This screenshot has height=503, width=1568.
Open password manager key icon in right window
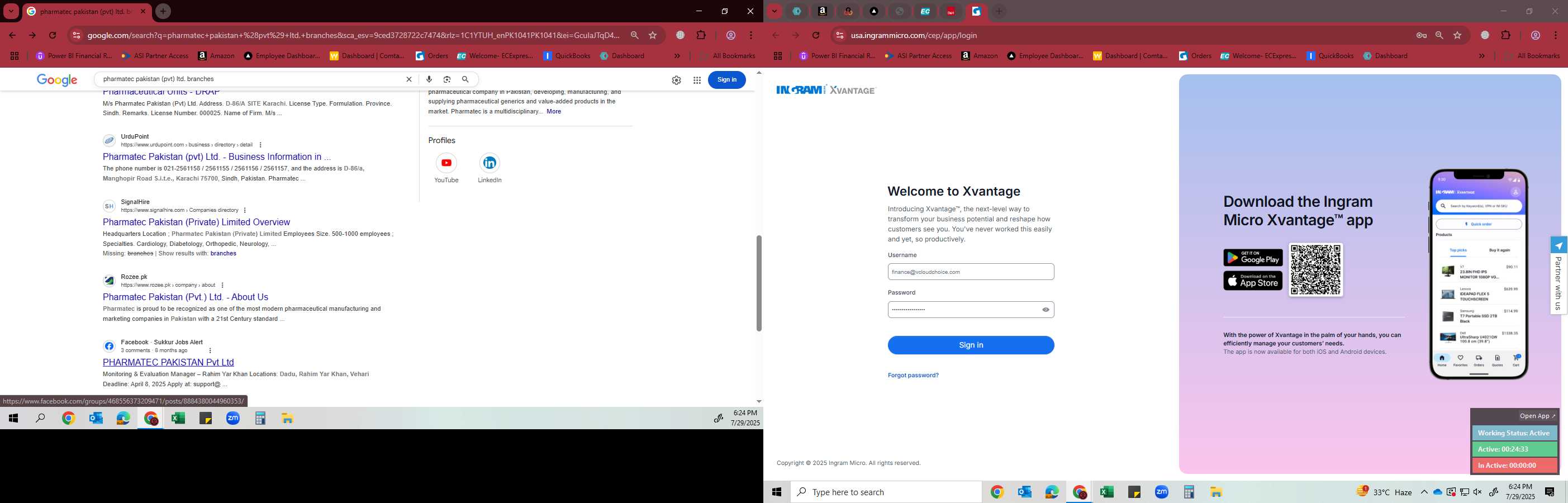[1421, 35]
